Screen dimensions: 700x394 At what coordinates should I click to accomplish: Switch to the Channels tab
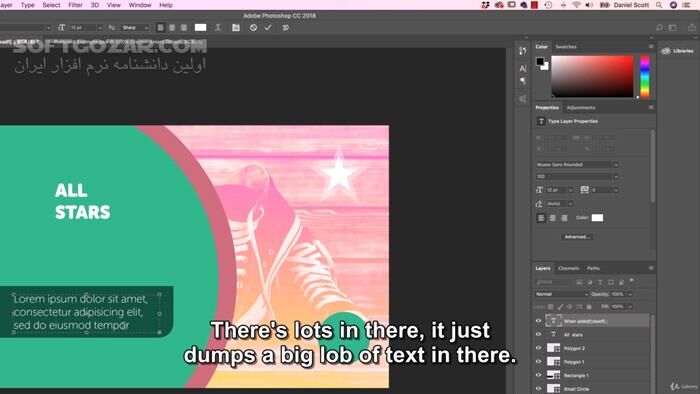click(568, 268)
